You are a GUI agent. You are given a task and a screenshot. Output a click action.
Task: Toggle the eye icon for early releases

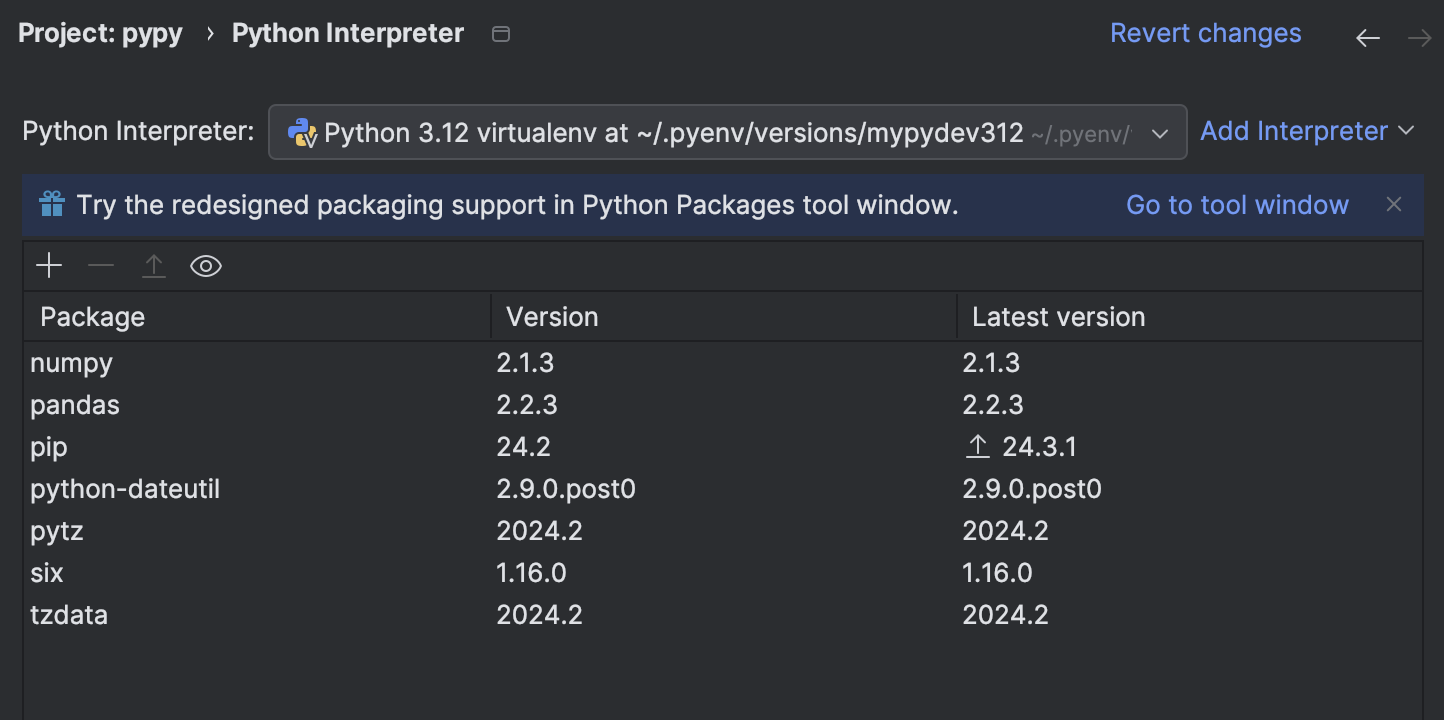coord(206,266)
